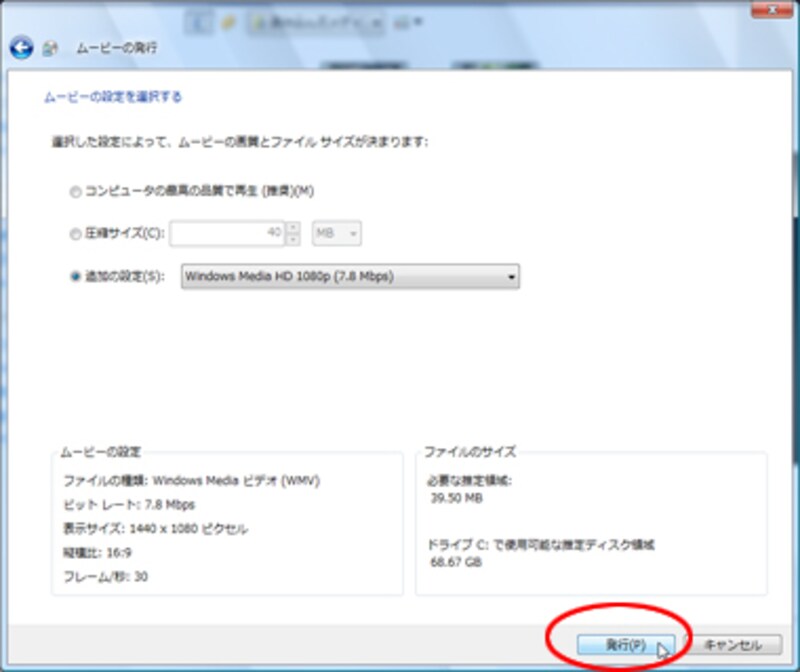
Task: Click the arrow of the additional settings combo box
Action: [x=511, y=277]
